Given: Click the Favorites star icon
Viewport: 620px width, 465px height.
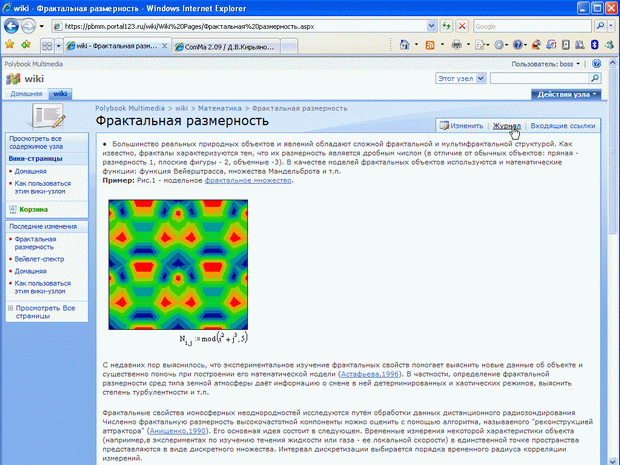Looking at the screenshot, I should (x=10, y=45).
